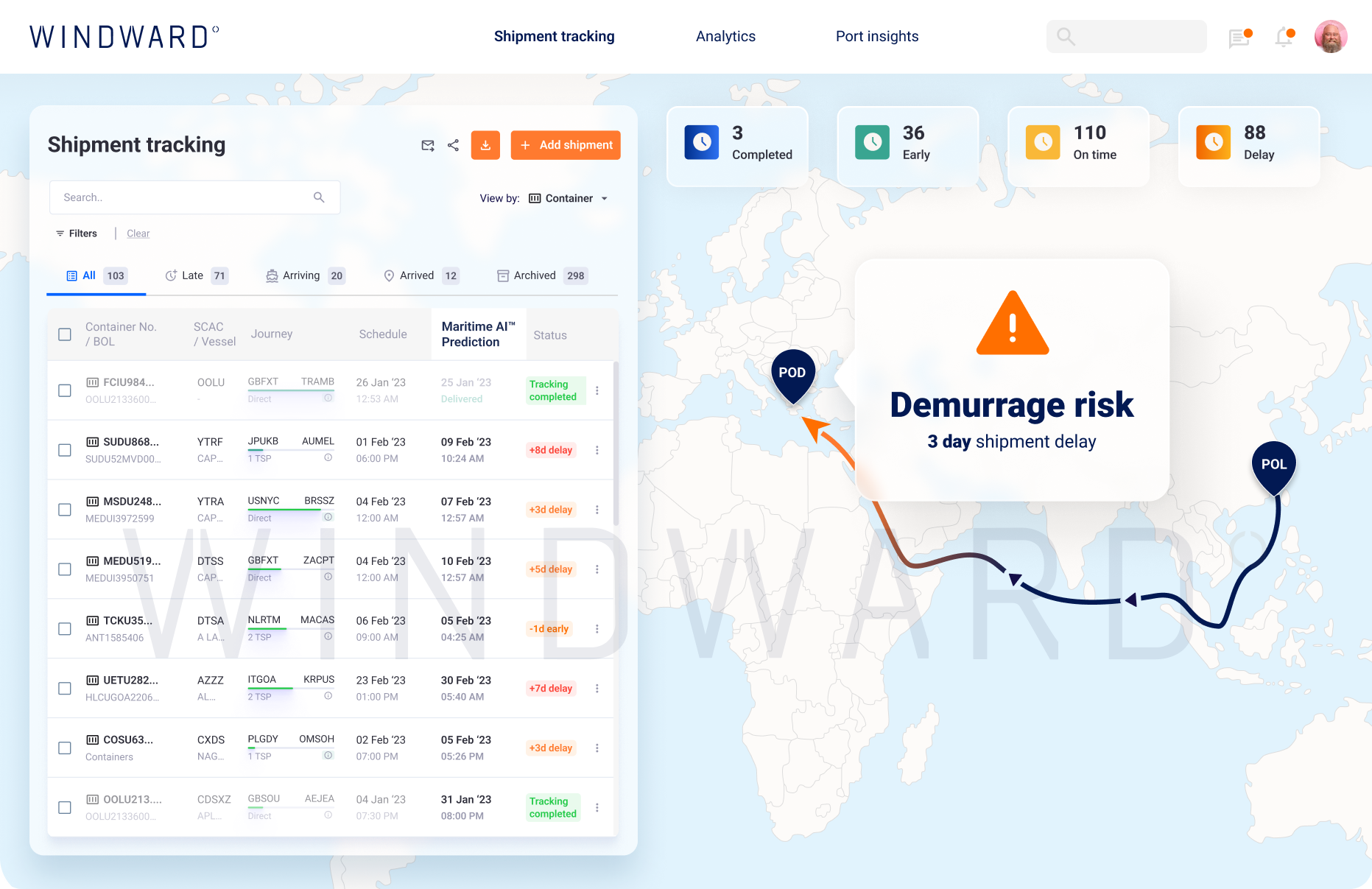Click journey info icon for SUDU868 row

coord(328,457)
